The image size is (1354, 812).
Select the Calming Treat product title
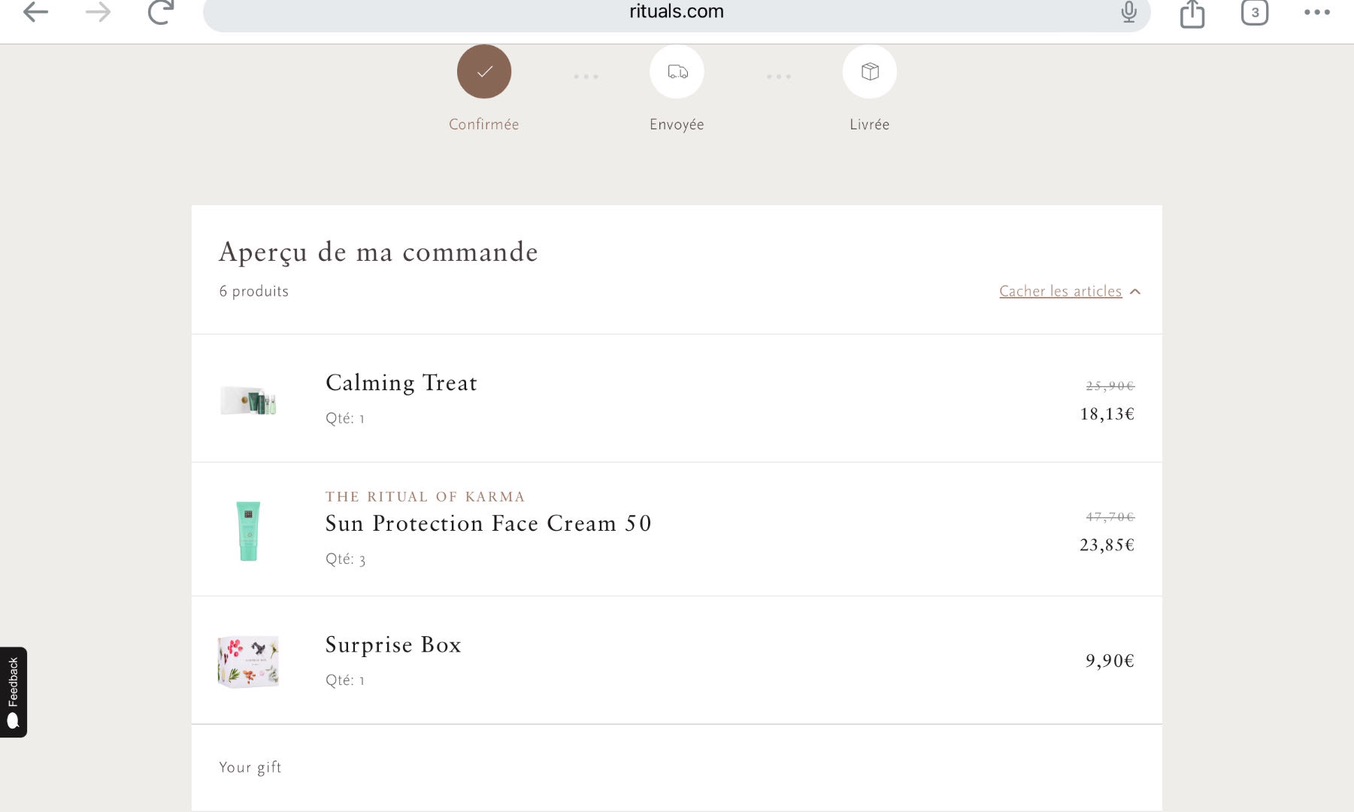tap(401, 383)
